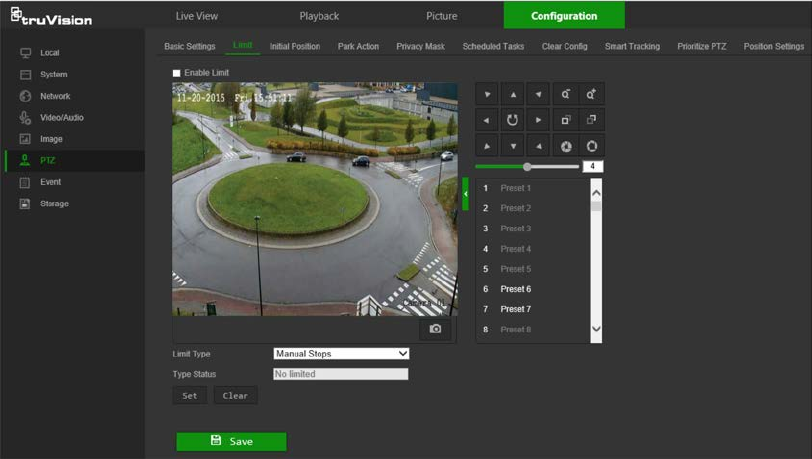The height and width of the screenshot is (459, 812).
Task: Open Network settings in sidebar
Action: 55,96
